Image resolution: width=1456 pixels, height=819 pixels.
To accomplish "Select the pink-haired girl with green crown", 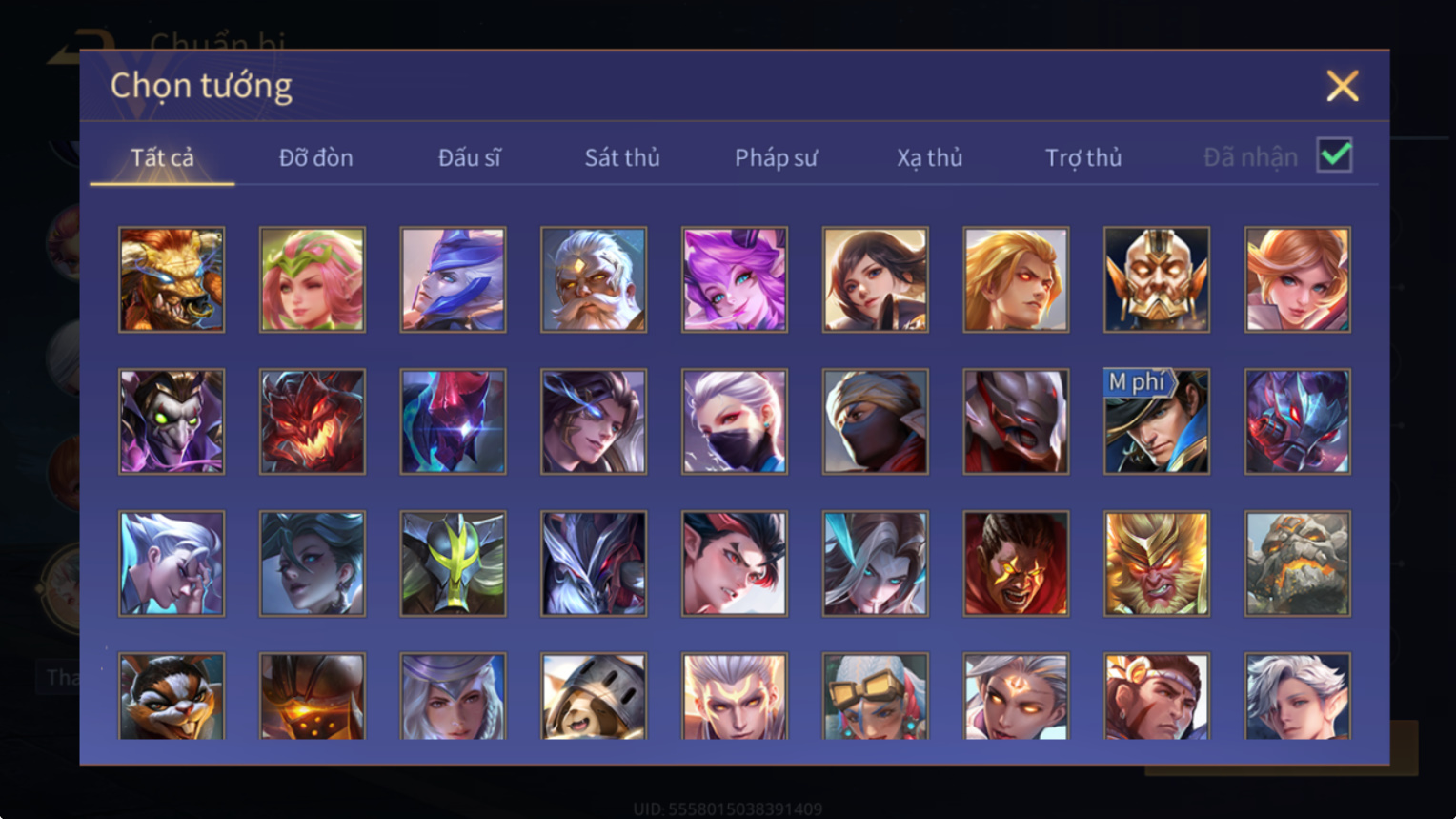I will 313,279.
